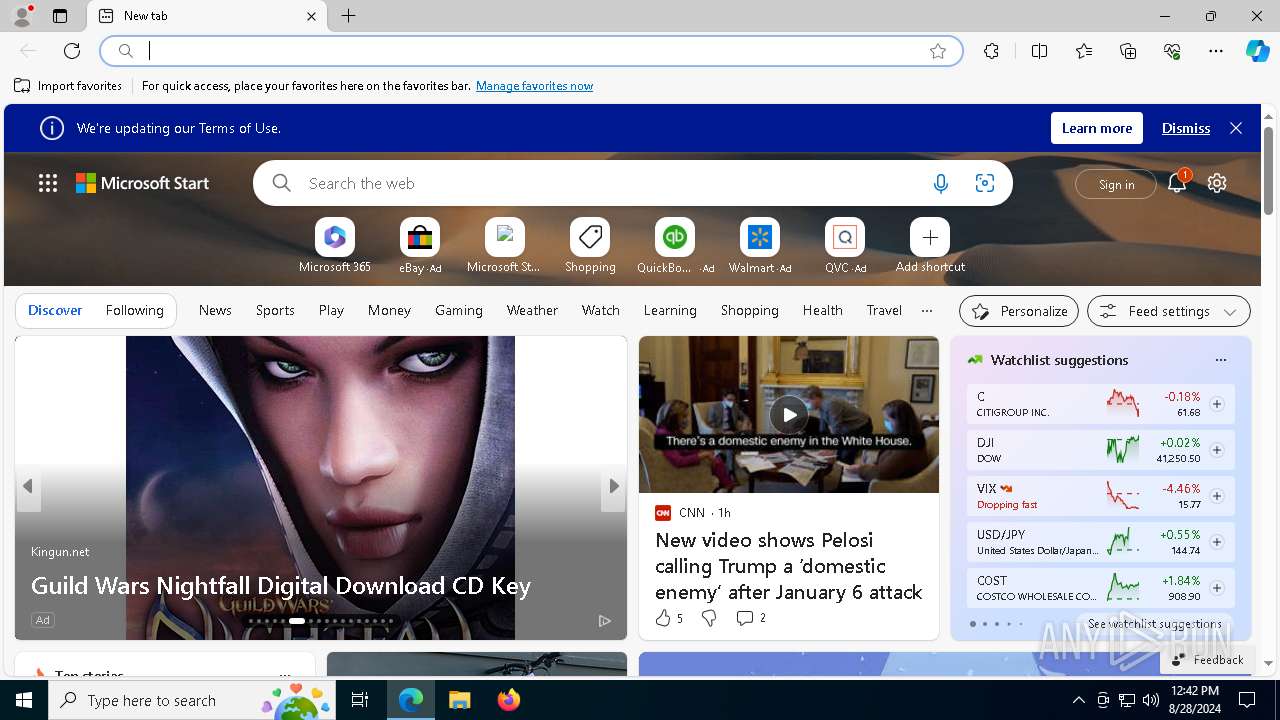The image size is (1280, 720).
Task: Add Citigroup to watchlist
Action: 1217,404
